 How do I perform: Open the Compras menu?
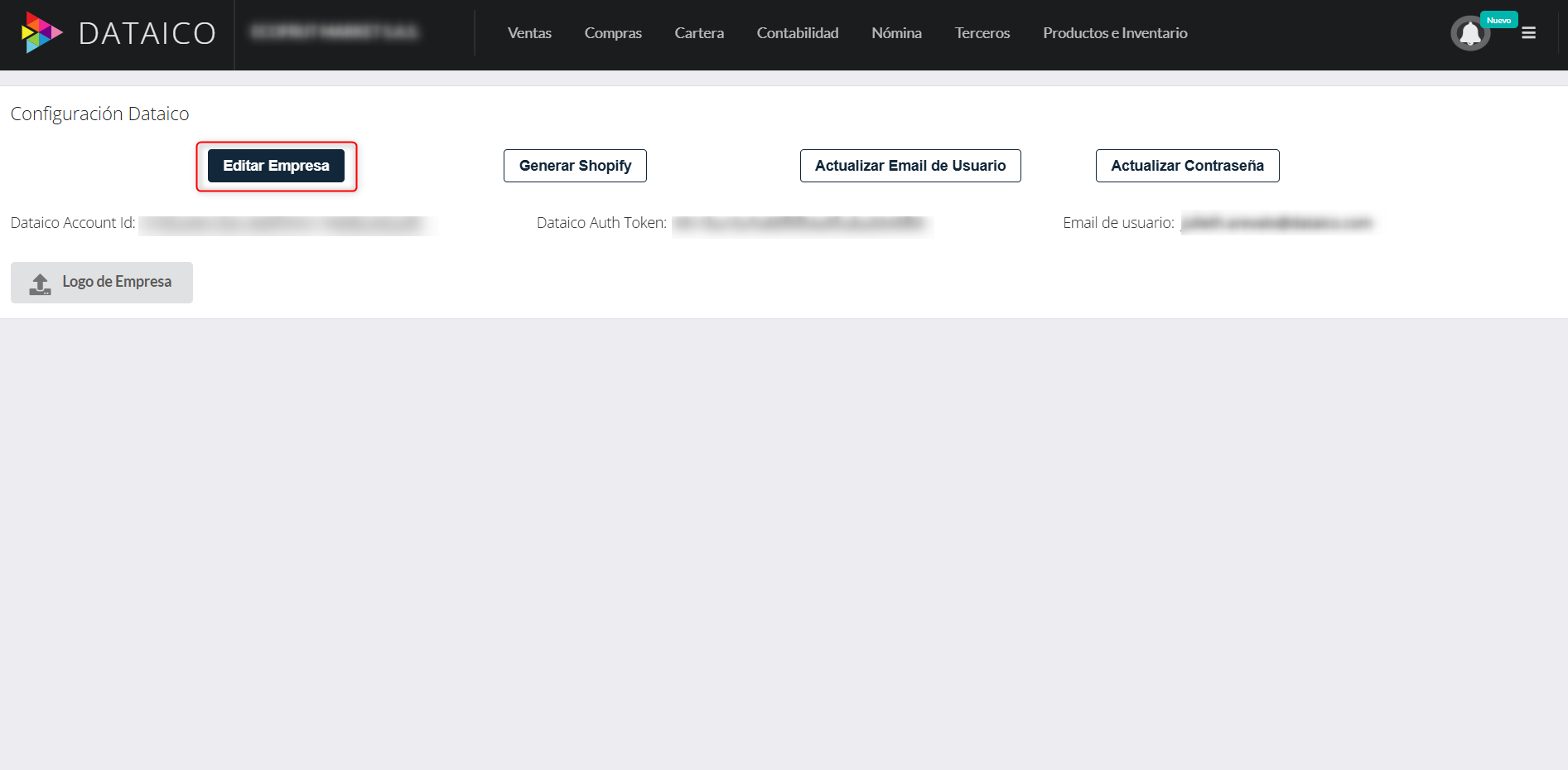tap(613, 33)
